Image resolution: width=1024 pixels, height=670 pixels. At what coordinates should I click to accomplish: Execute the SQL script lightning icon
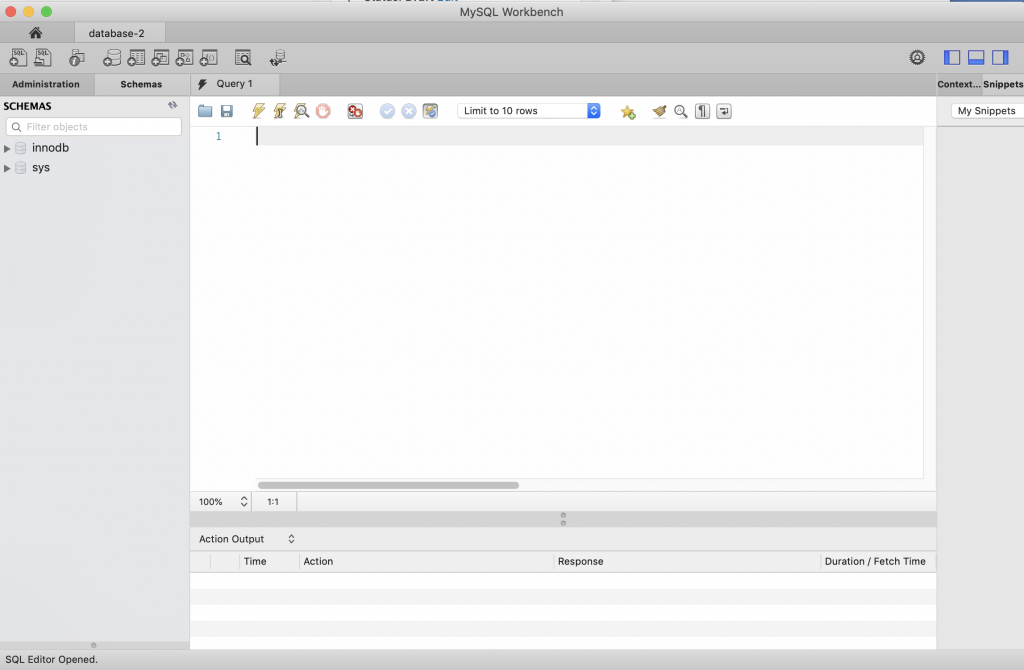click(x=259, y=111)
